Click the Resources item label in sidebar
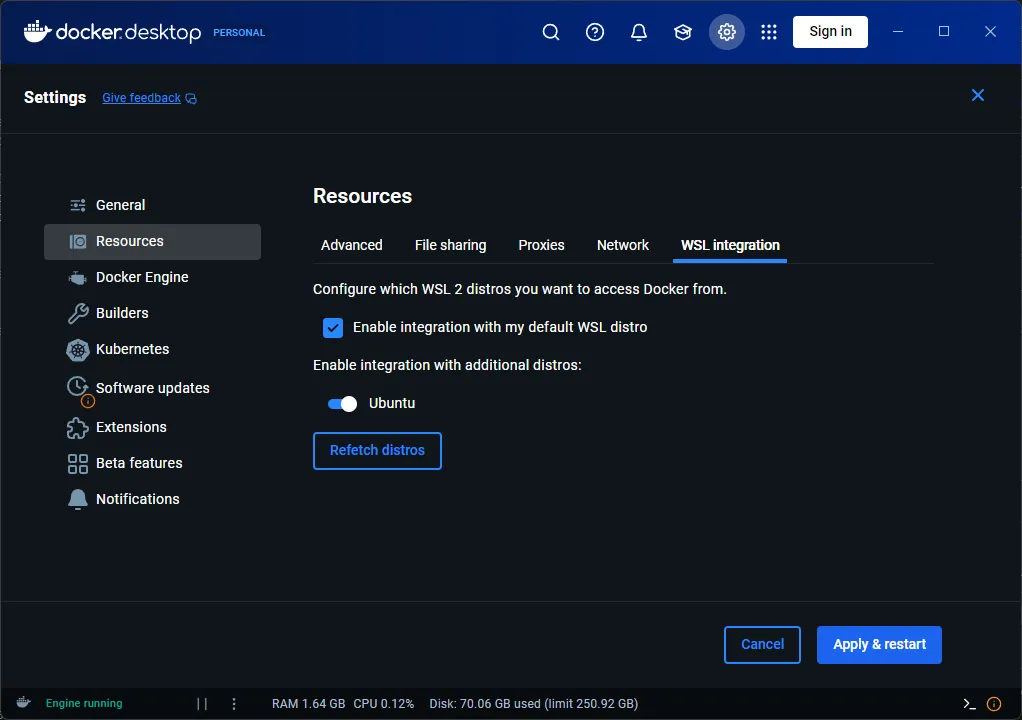Screen dimensions: 1022x720 pos(130,241)
